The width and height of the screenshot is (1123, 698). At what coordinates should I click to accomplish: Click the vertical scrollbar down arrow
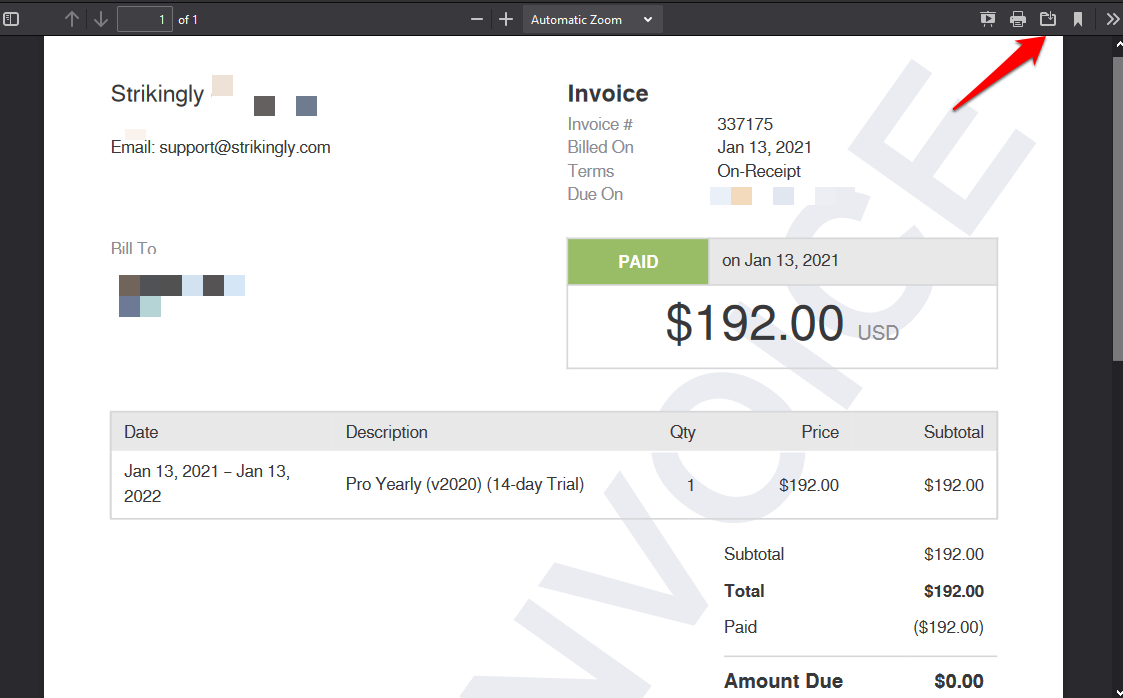point(1118,691)
